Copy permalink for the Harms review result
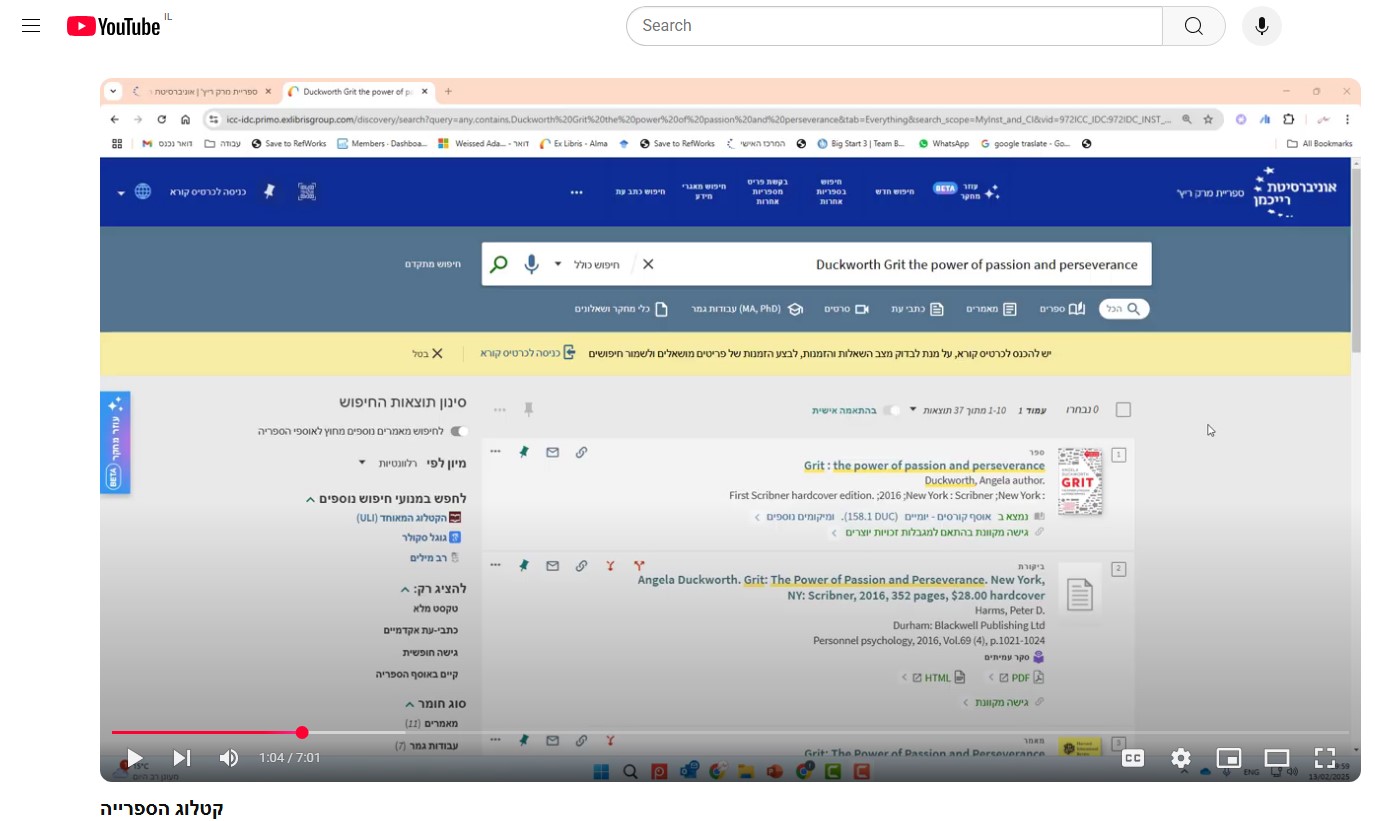The width and height of the screenshot is (1375, 821). [581, 566]
